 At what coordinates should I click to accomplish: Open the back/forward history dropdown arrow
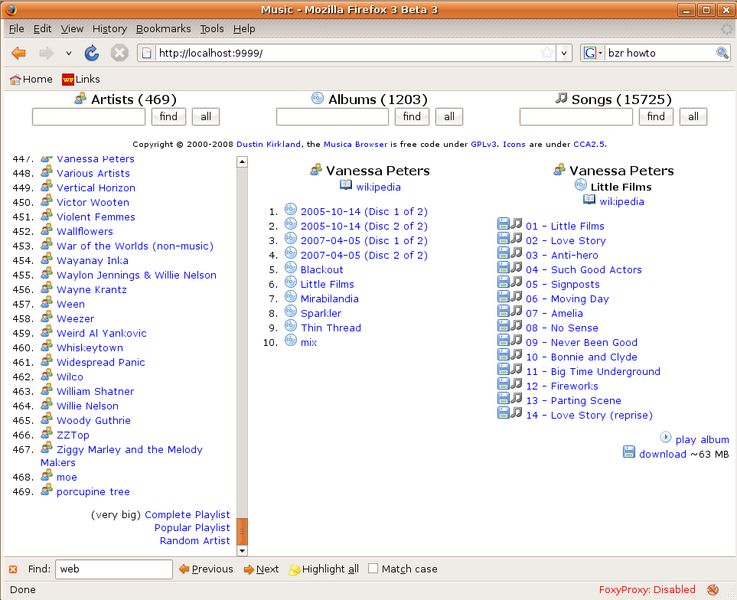(x=69, y=53)
